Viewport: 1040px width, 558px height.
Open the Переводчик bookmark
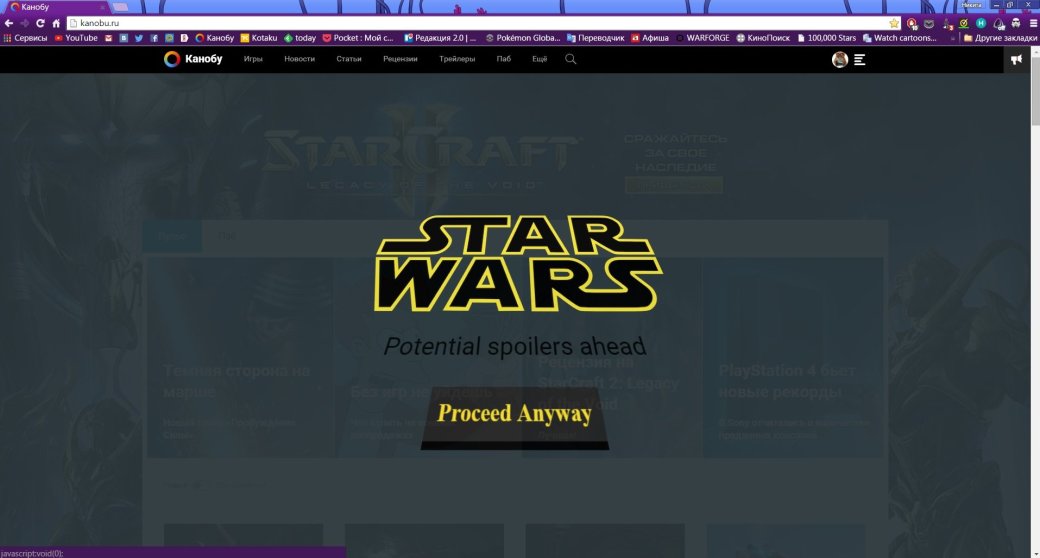pyautogui.click(x=596, y=38)
